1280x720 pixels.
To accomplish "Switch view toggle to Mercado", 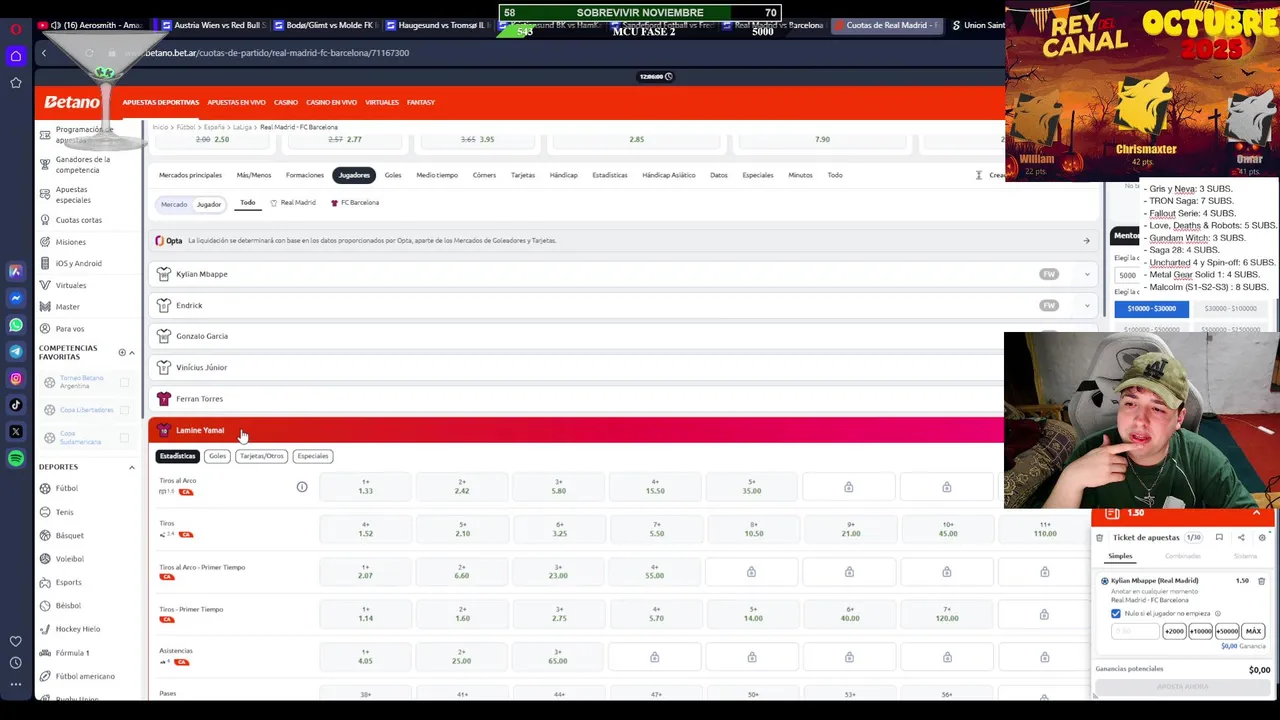I will (x=174, y=204).
